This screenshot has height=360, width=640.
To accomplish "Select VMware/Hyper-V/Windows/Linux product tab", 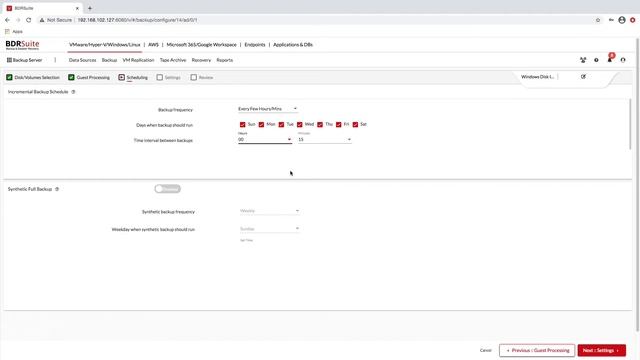I will click(104, 44).
